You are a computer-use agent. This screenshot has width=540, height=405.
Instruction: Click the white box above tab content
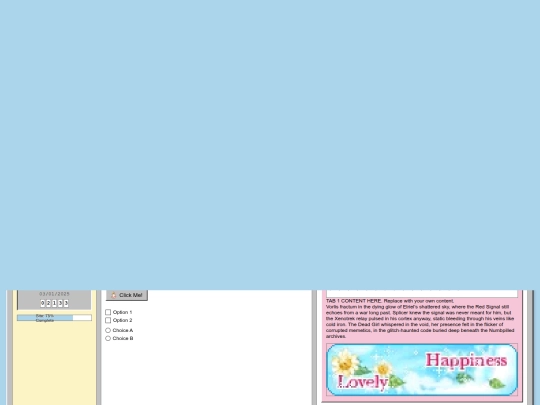[x=422, y=293]
